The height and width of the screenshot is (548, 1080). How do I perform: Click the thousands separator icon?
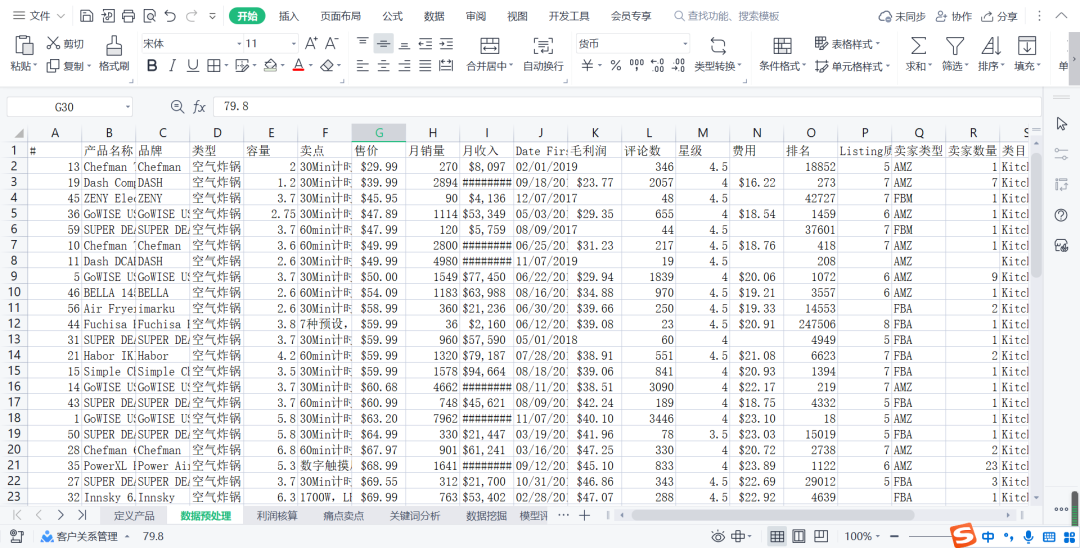click(636, 65)
